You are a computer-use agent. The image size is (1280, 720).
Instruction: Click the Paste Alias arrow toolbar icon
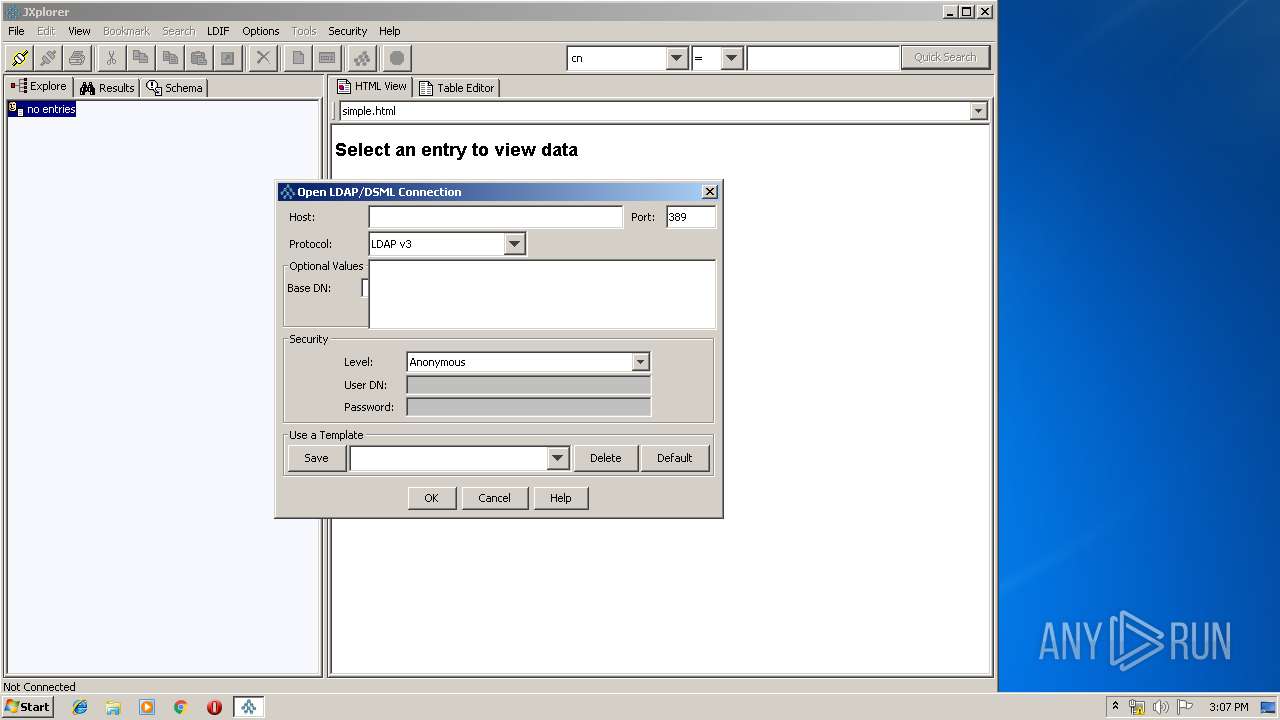coord(227,58)
